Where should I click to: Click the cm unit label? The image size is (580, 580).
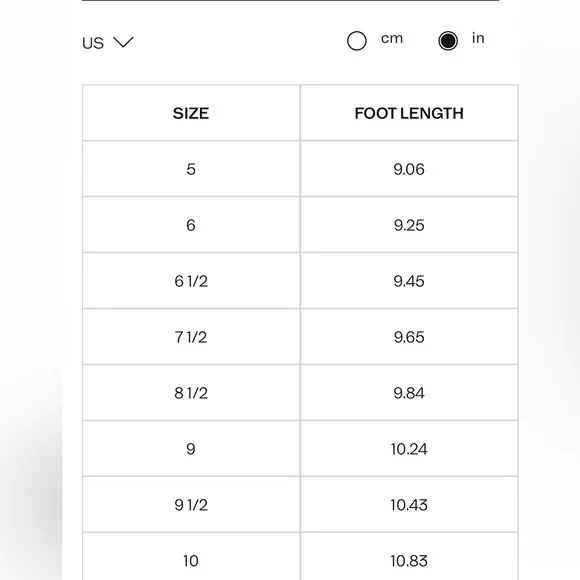point(392,38)
